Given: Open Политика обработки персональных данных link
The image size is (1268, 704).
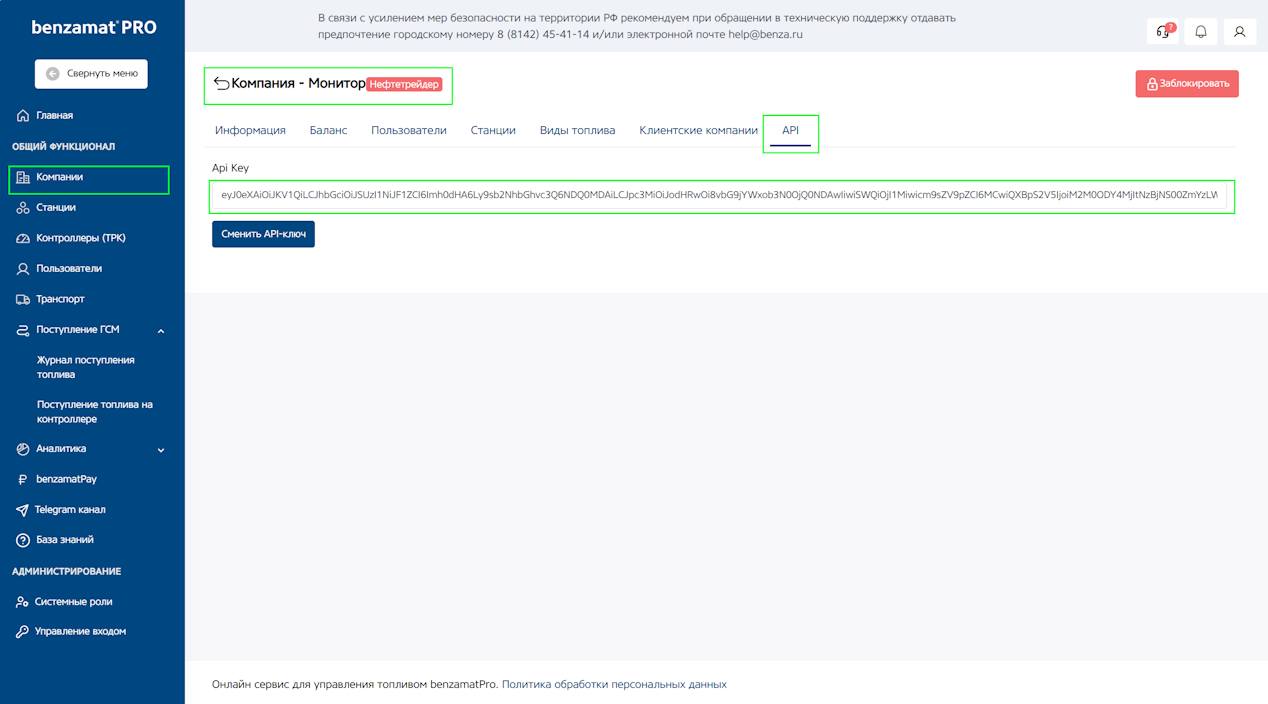Looking at the screenshot, I should point(614,685).
